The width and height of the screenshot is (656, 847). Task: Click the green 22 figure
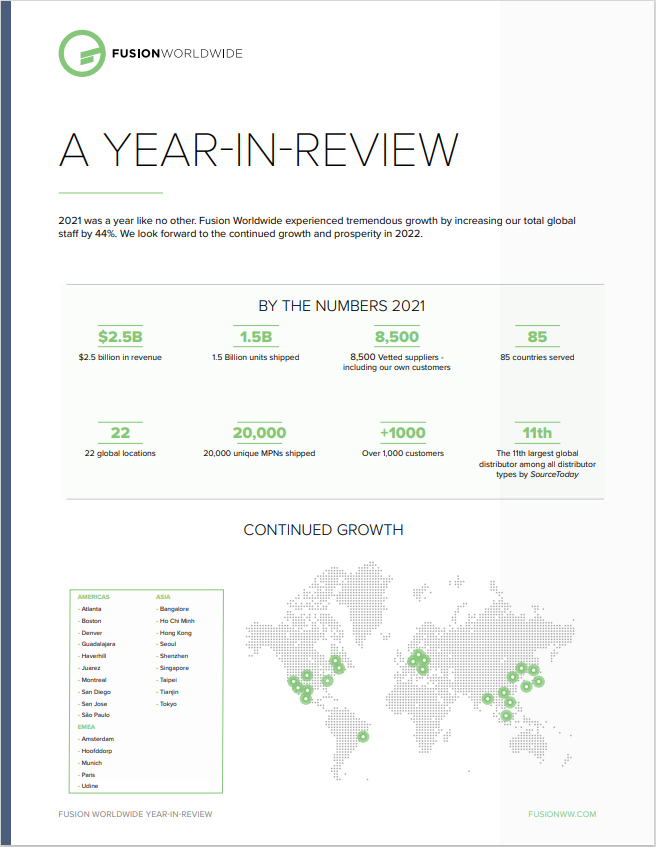(120, 433)
